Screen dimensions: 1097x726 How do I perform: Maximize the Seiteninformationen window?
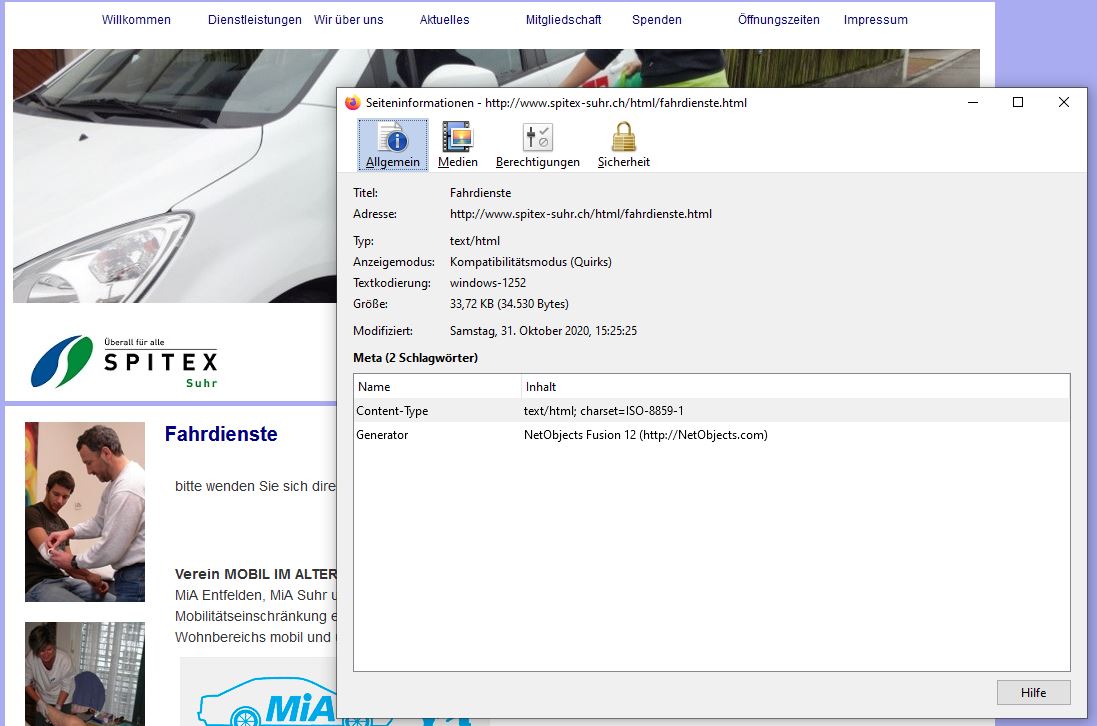pos(1018,102)
